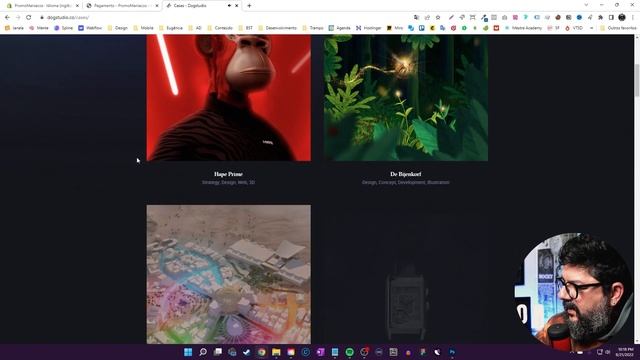Open the Outros favoritos folder
The height and width of the screenshot is (360, 640).
618,28
